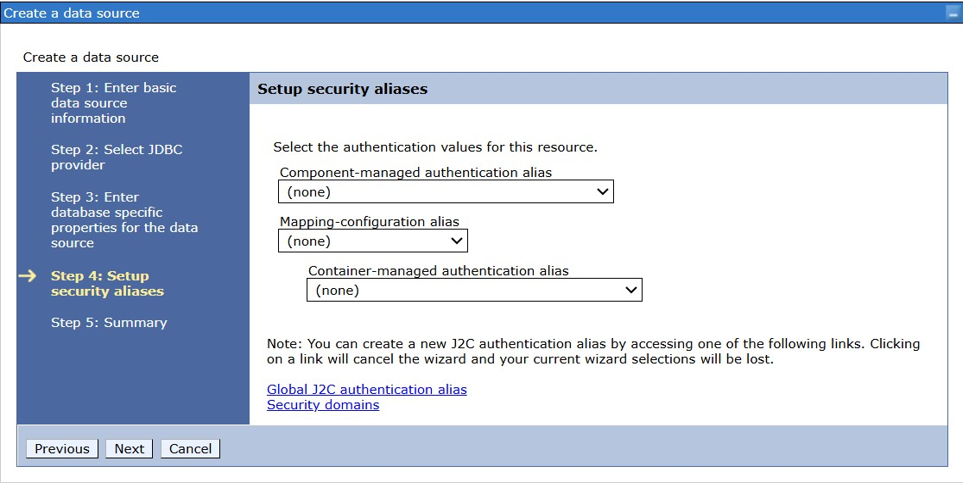
Task: Cancel the data source wizard
Action: [190, 449]
